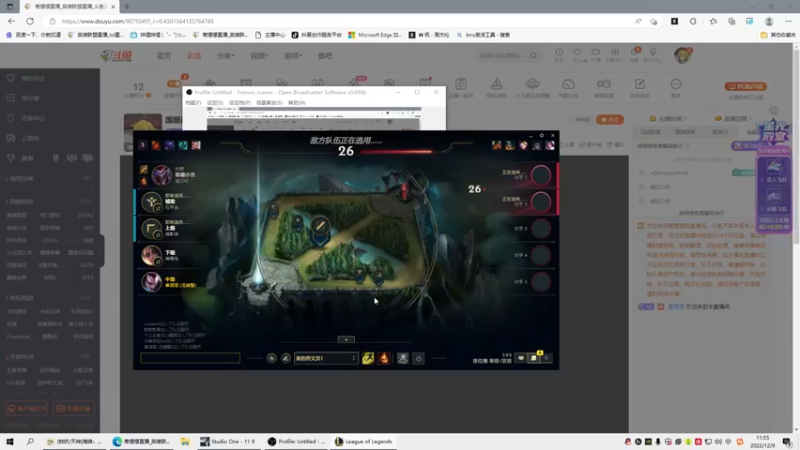Screen dimensions: 800x450
Task: Open the 场景集合(S) menu in OBS window
Action: pyautogui.click(x=269, y=103)
